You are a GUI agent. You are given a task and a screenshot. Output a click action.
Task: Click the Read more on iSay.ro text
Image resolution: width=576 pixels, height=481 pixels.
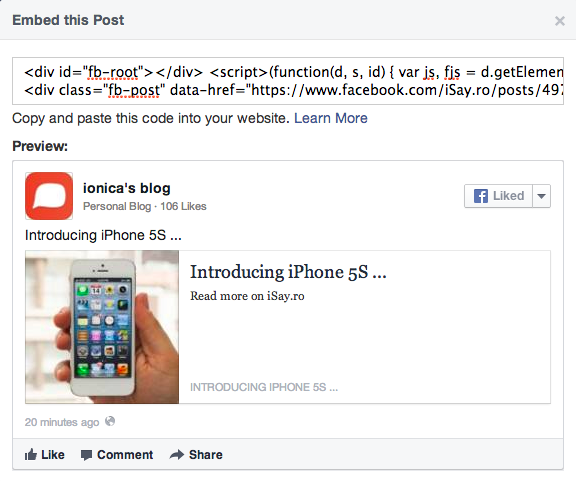(247, 296)
